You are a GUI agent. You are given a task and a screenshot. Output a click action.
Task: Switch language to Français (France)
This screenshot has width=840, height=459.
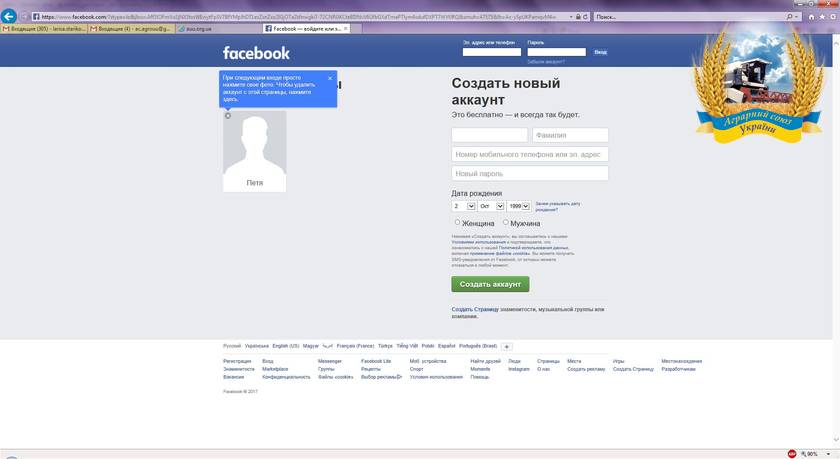pyautogui.click(x=355, y=346)
